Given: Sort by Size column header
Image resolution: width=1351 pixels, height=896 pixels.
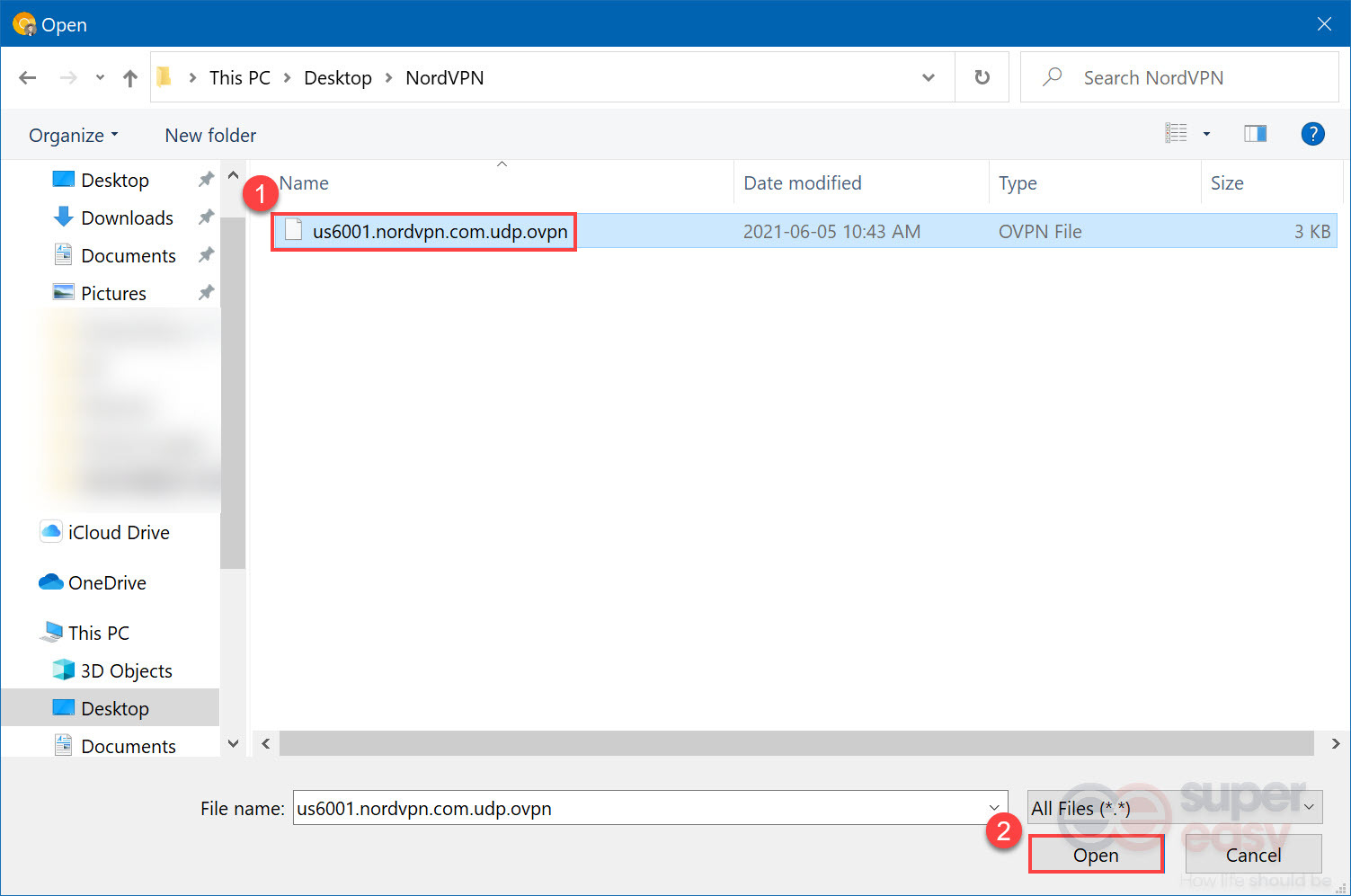Looking at the screenshot, I should tap(1227, 183).
